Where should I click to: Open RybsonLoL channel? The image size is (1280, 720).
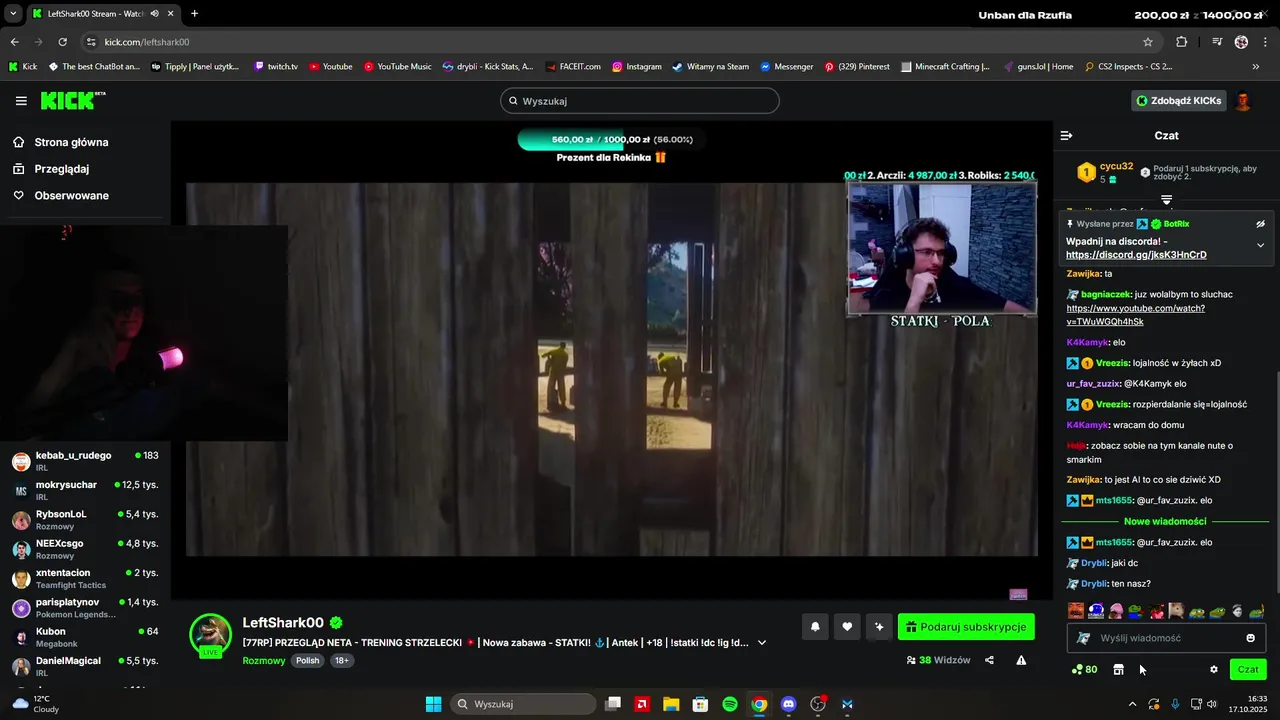[85, 520]
